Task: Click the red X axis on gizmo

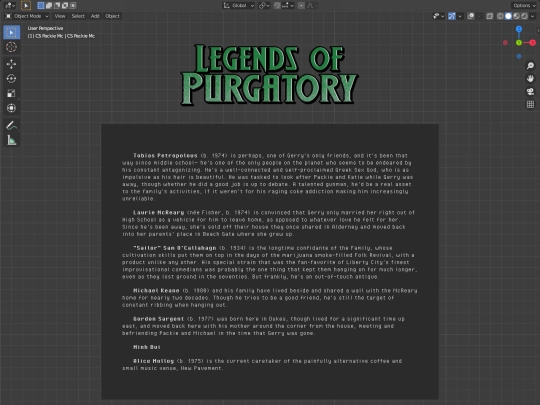Action: 533,43
